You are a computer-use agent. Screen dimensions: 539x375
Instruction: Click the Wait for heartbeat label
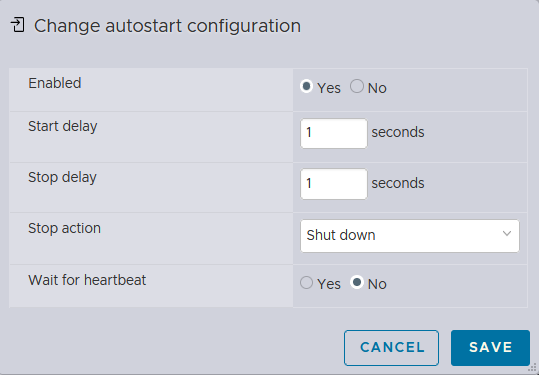tap(87, 280)
